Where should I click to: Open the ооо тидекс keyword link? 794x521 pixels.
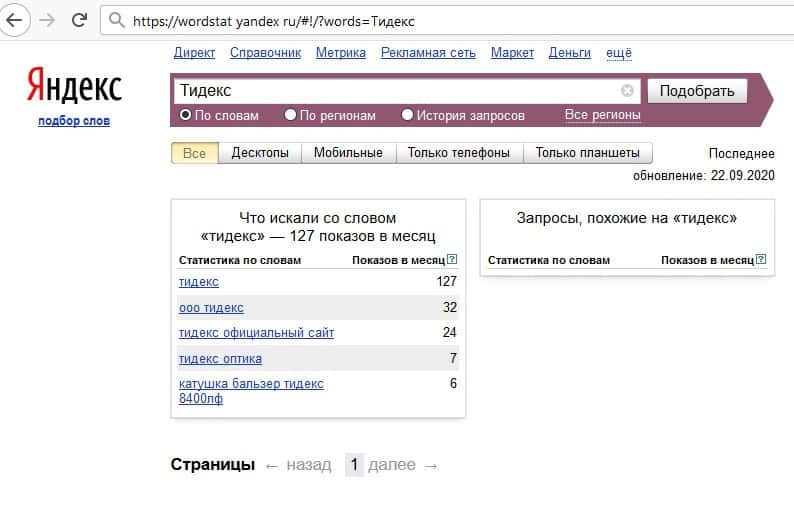(x=211, y=307)
